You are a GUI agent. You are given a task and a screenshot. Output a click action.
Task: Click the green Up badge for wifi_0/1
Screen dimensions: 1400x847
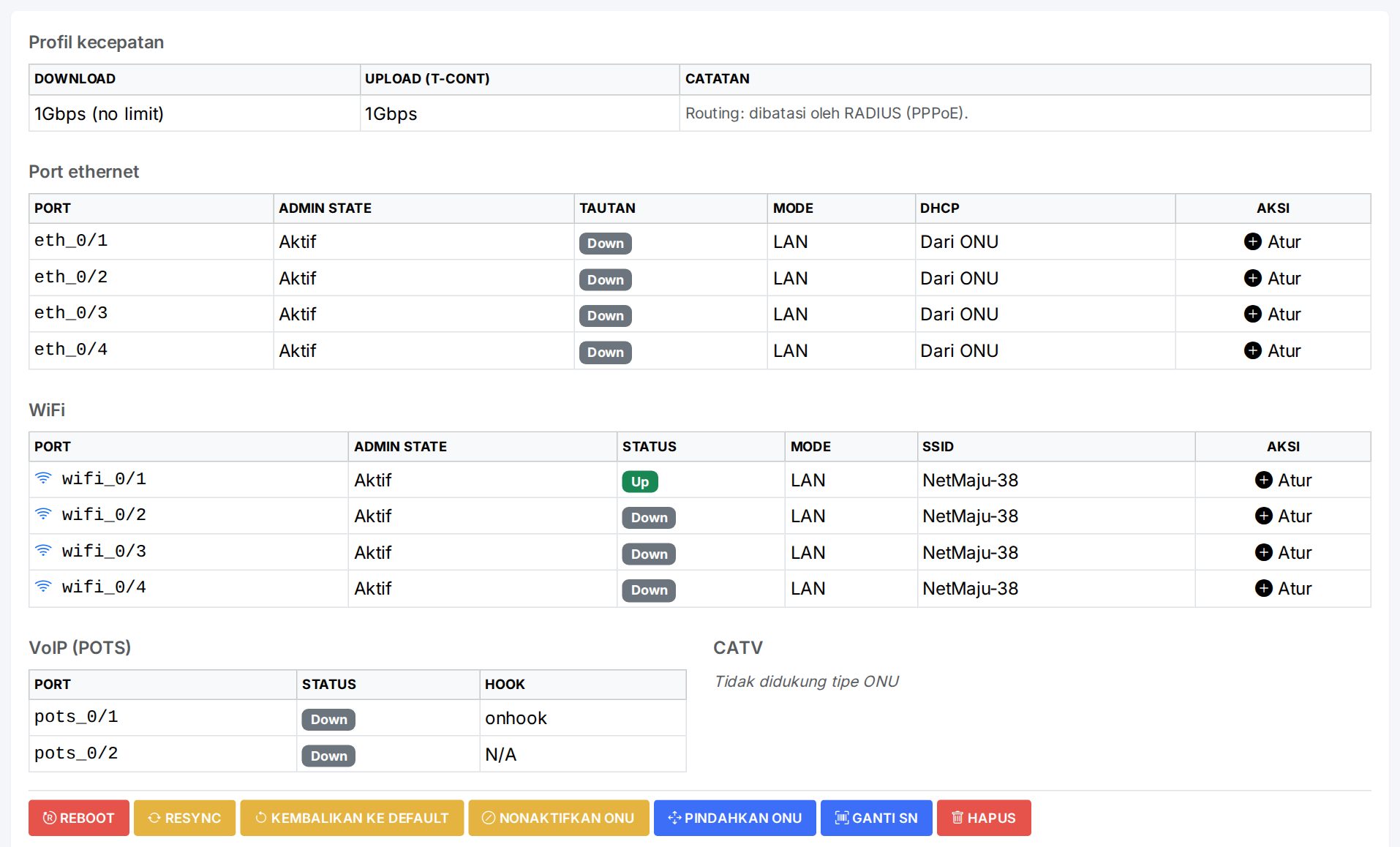(640, 481)
